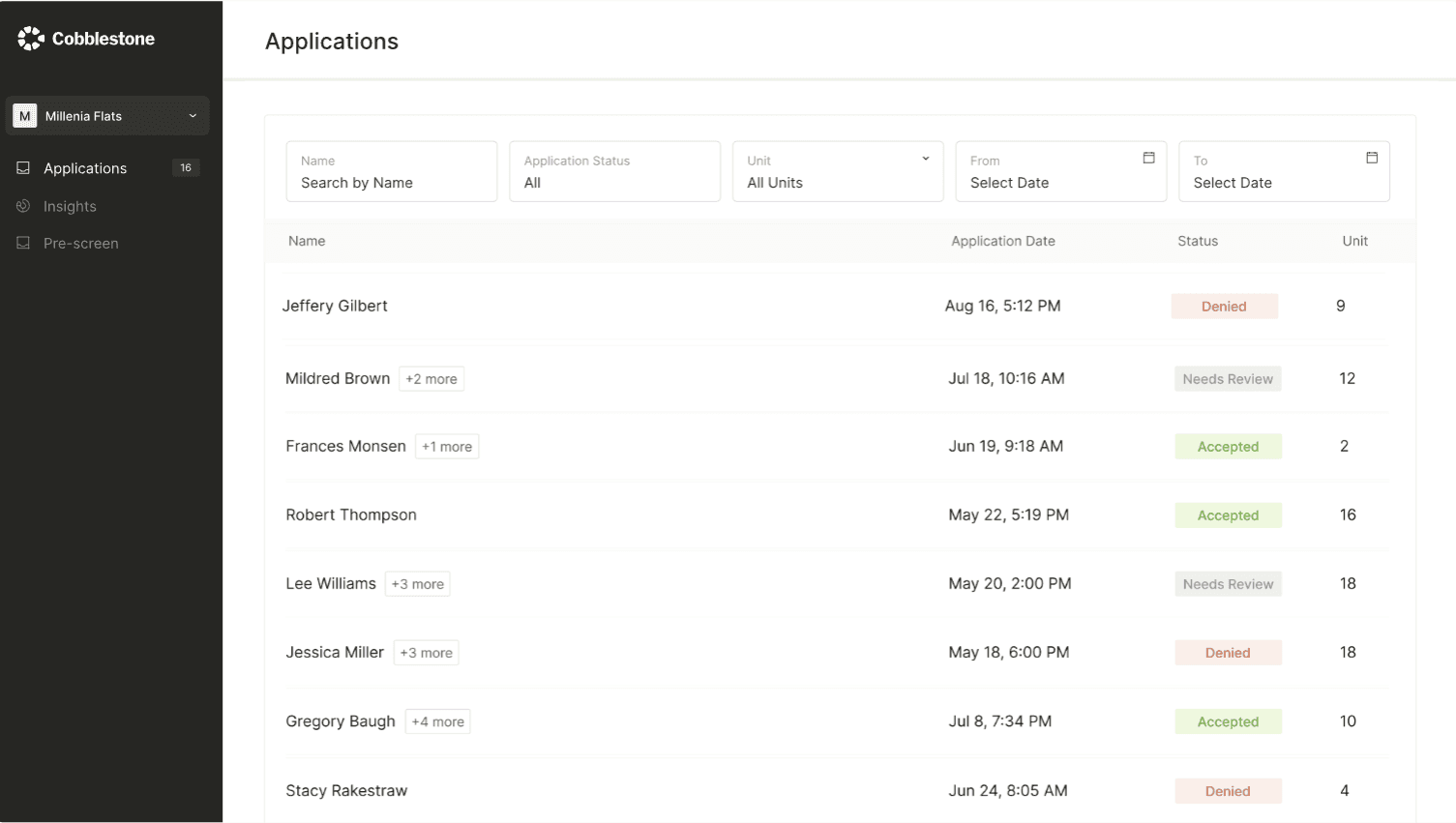Click the Name column header
This screenshot has height=823, width=1456.
click(x=307, y=241)
